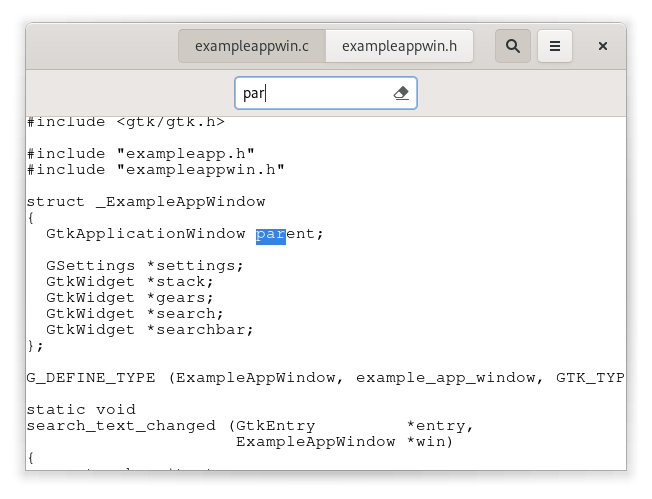The width and height of the screenshot is (652, 499).
Task: Click the GtkApplicationWindow type name
Action: click(145, 234)
